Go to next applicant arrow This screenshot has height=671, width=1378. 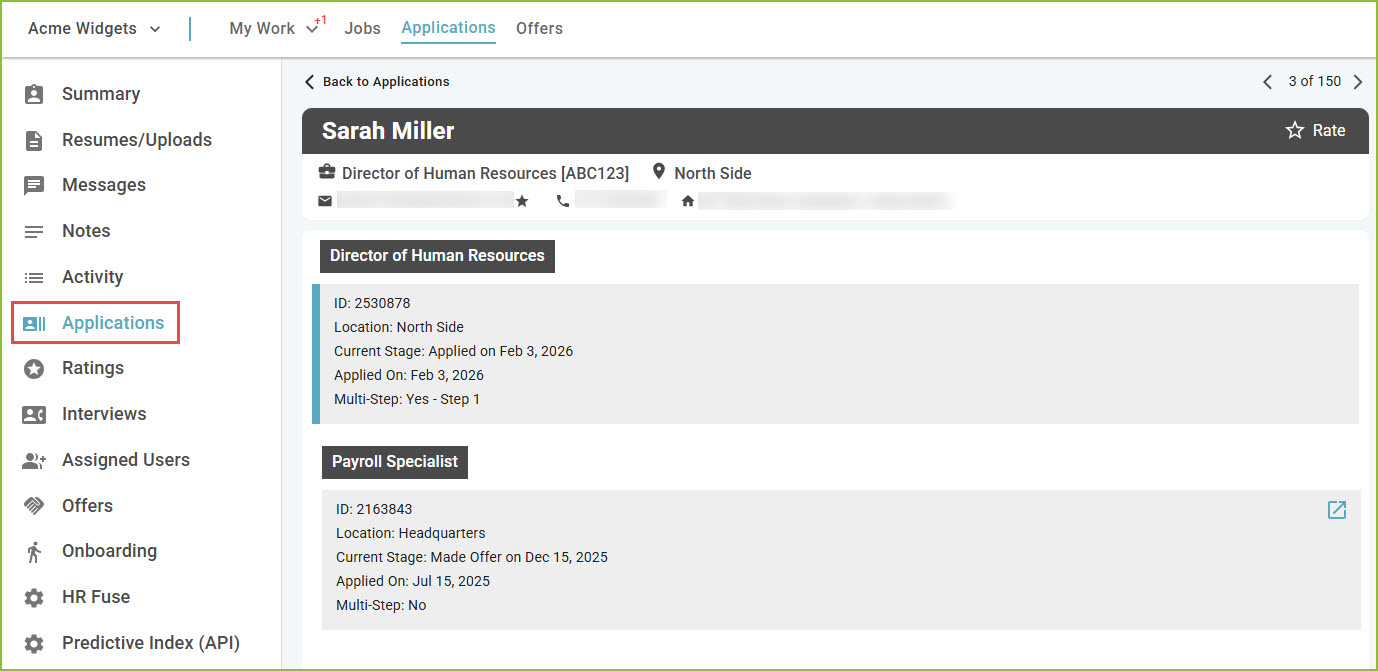[x=1357, y=82]
